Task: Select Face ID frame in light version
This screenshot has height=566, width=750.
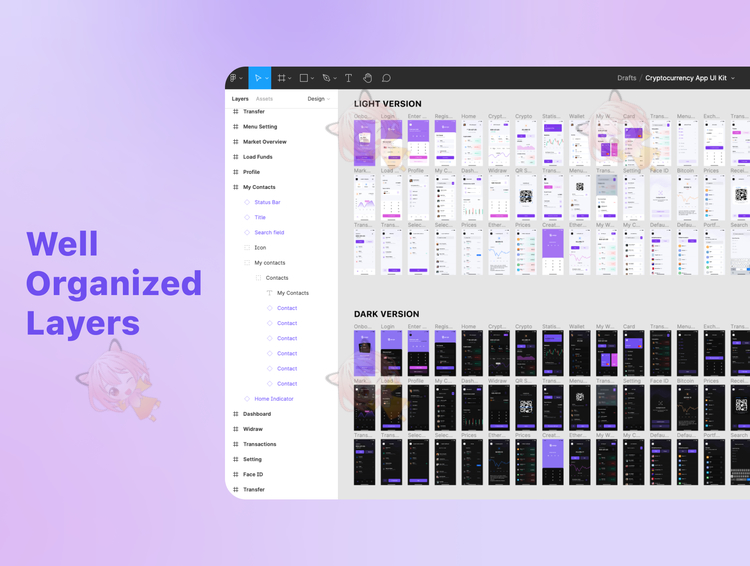Action: [660, 197]
